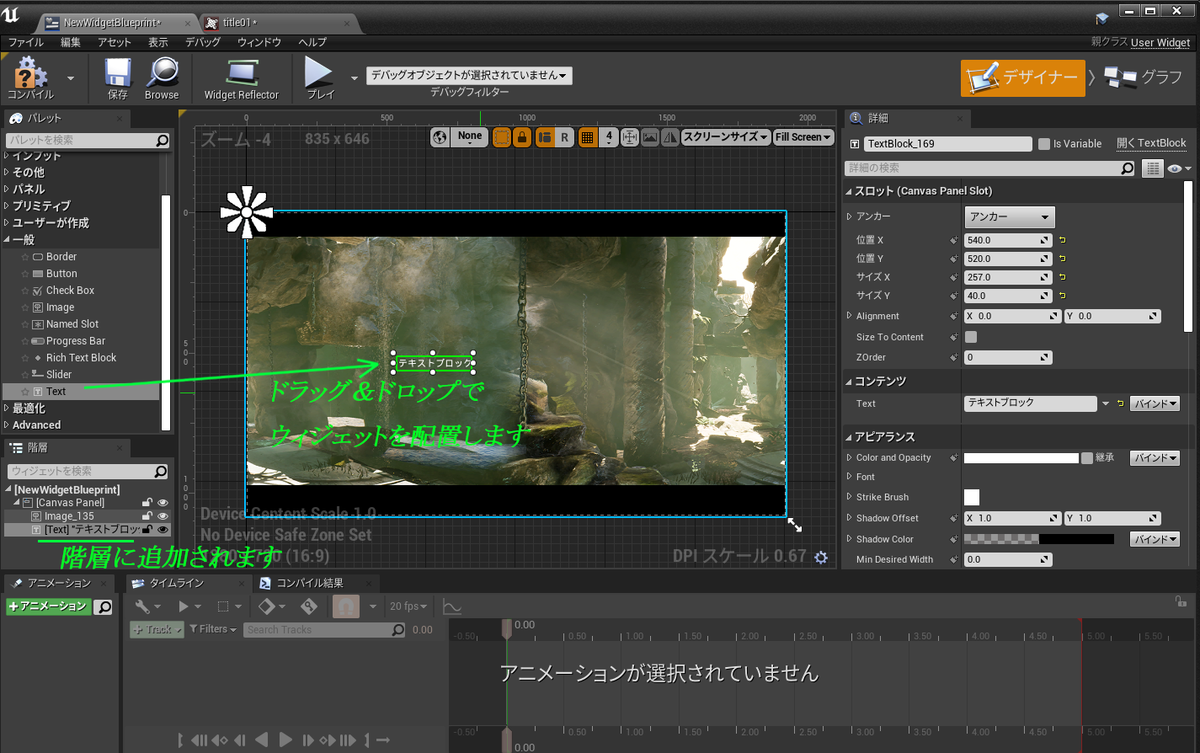Click the green +アニメーション button
Image resolution: width=1200 pixels, height=753 pixels.
point(48,606)
